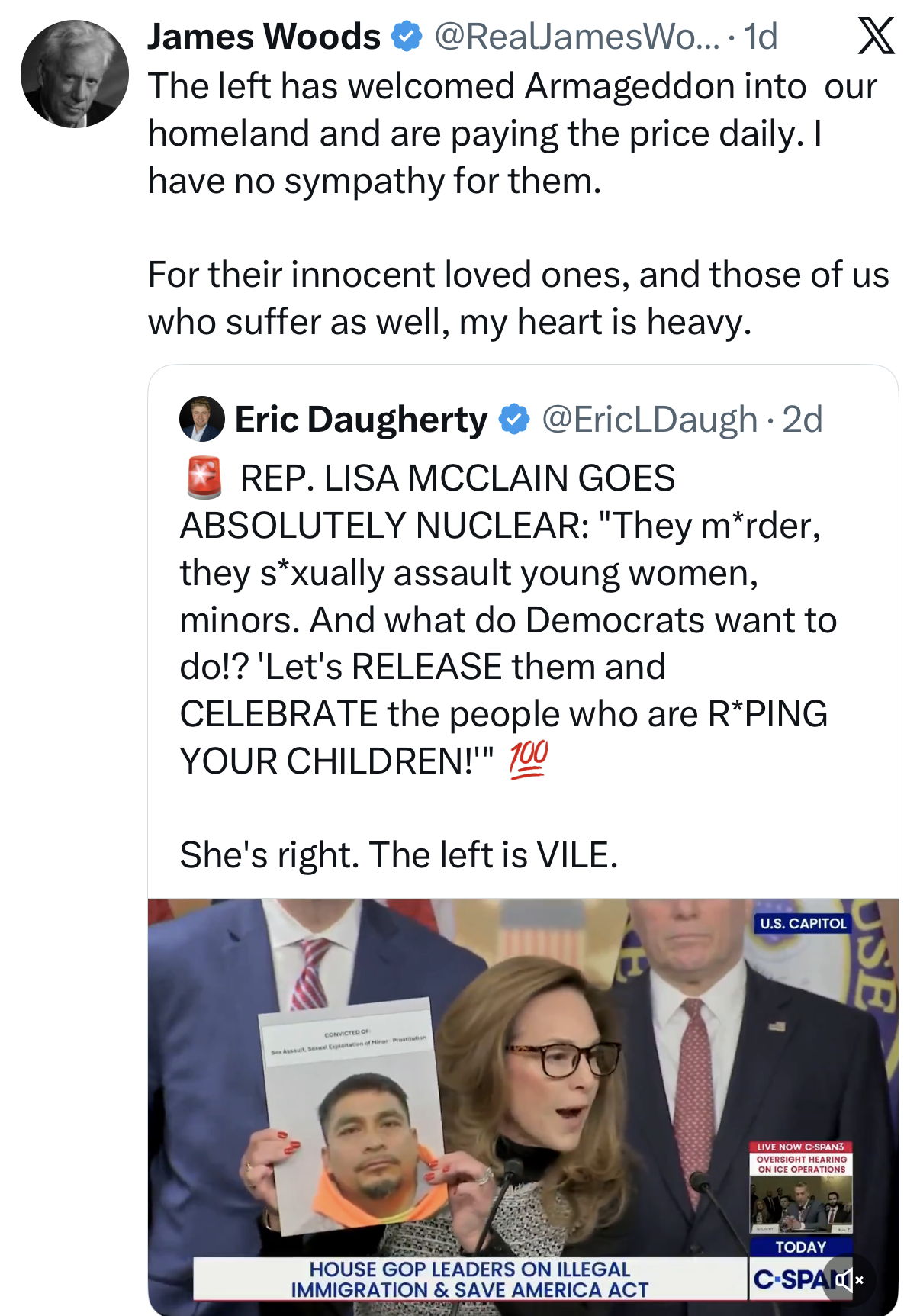Open the quoted post text about Rep. McClain
Screen dimensions: 920x1316
tap(503, 619)
